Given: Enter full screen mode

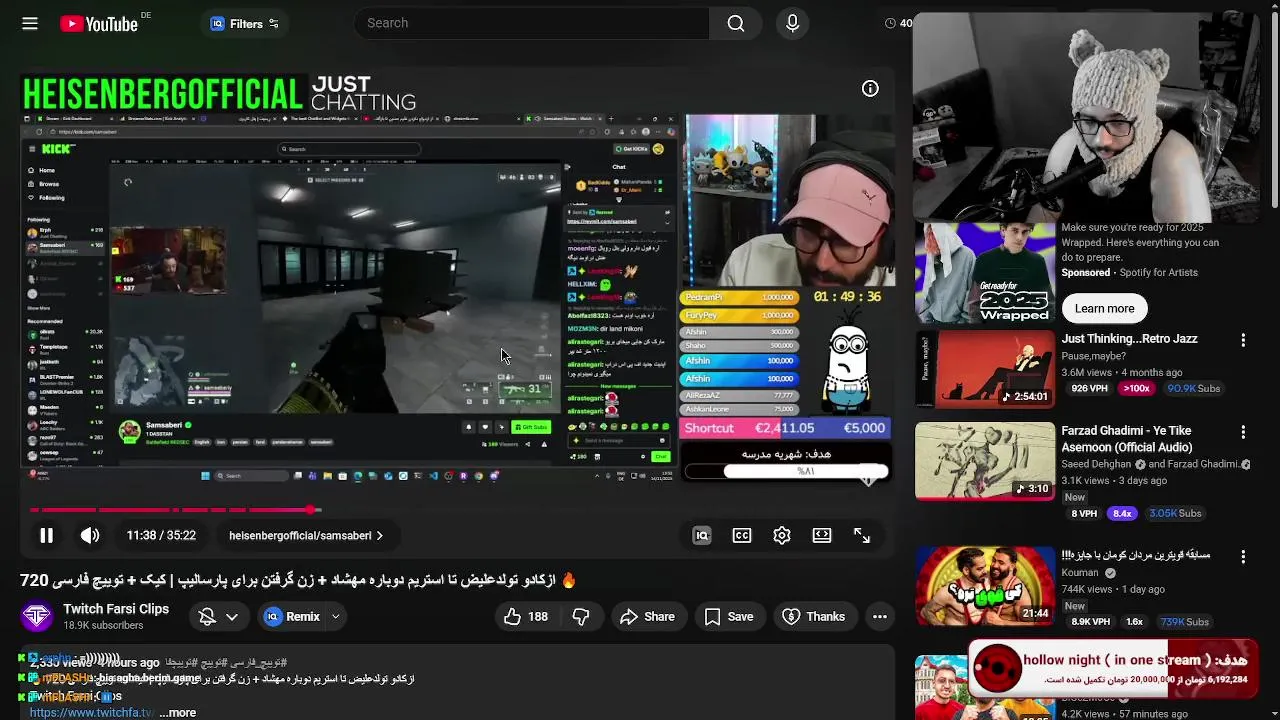Looking at the screenshot, I should [x=862, y=535].
